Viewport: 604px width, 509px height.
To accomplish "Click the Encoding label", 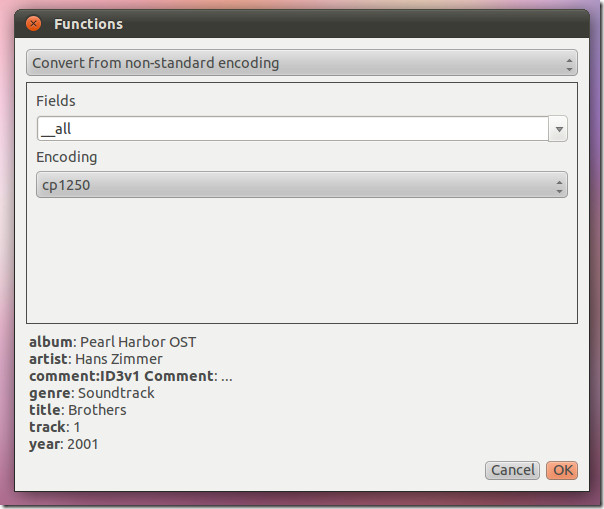I will coord(67,157).
